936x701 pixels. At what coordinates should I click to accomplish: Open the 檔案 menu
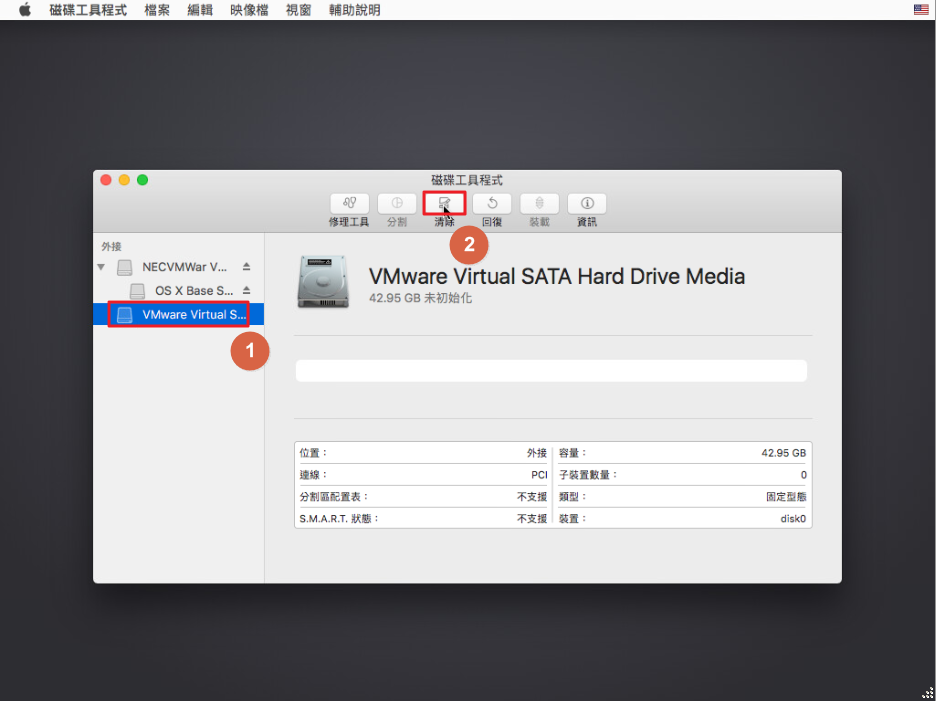[x=157, y=10]
